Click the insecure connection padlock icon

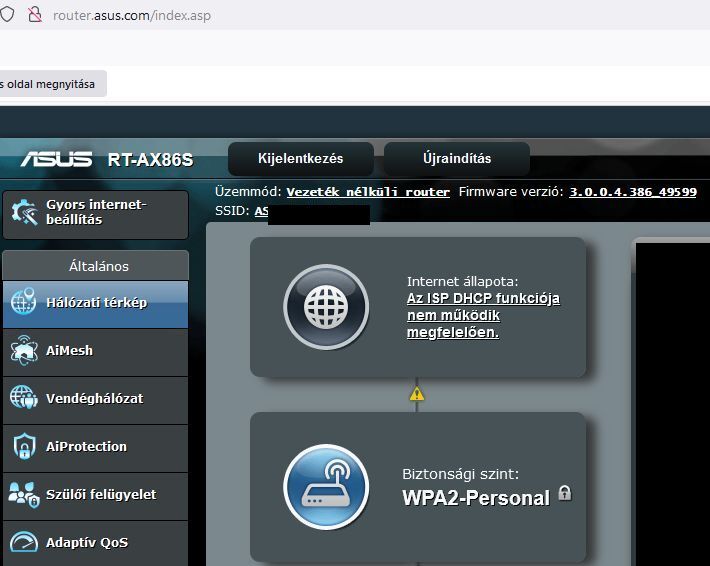(35, 14)
